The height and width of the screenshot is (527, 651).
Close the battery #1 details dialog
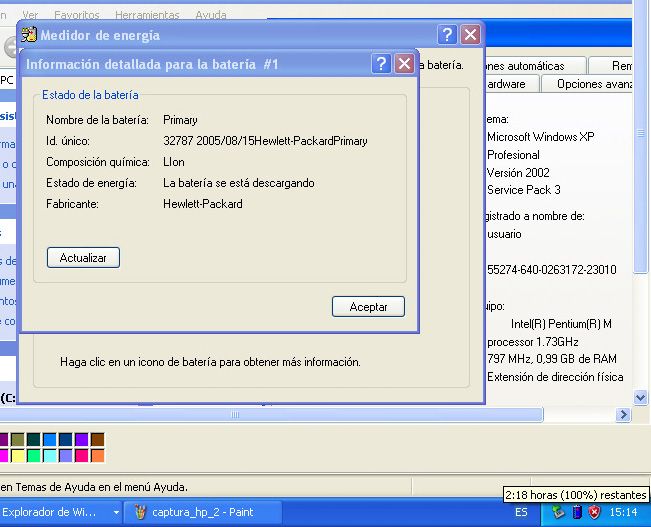[404, 64]
